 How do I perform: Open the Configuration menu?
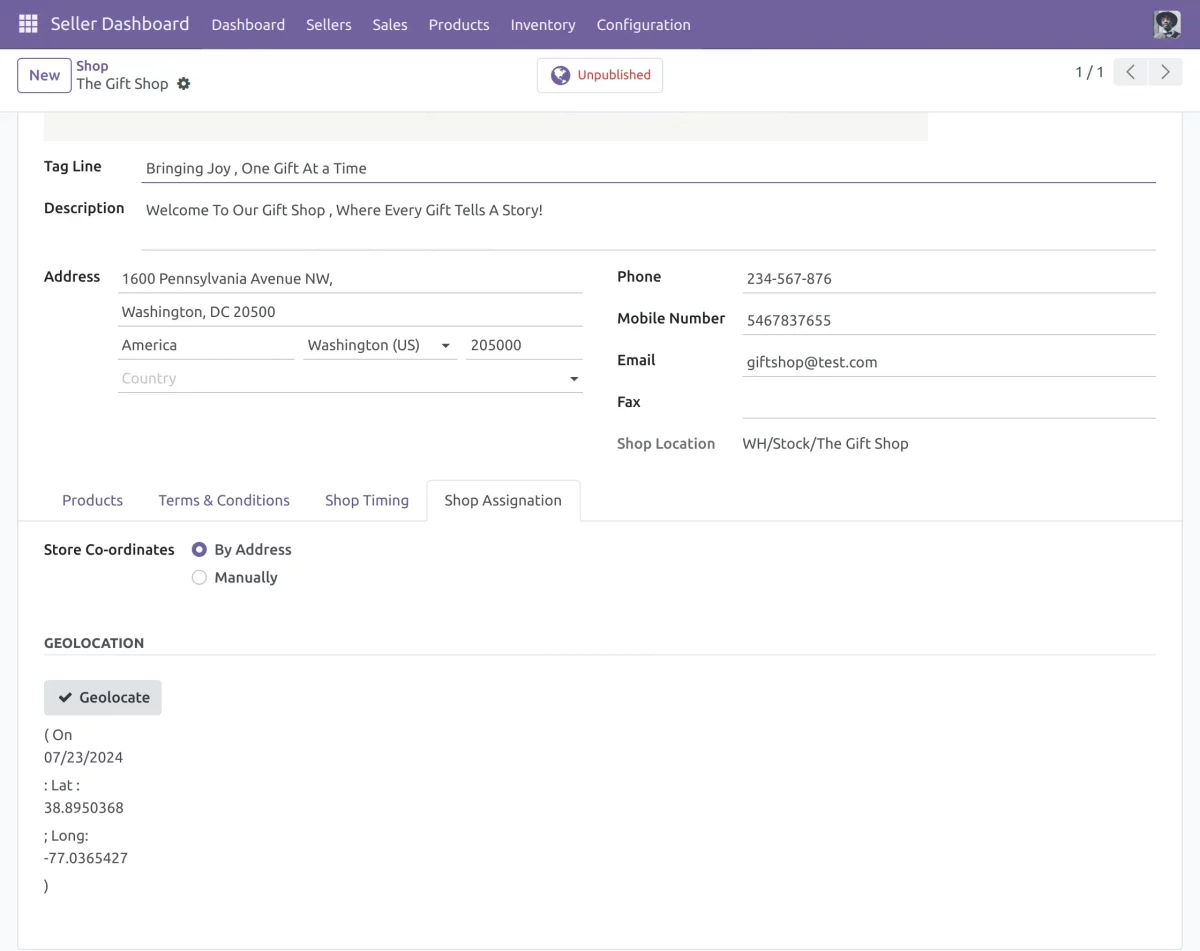643,25
